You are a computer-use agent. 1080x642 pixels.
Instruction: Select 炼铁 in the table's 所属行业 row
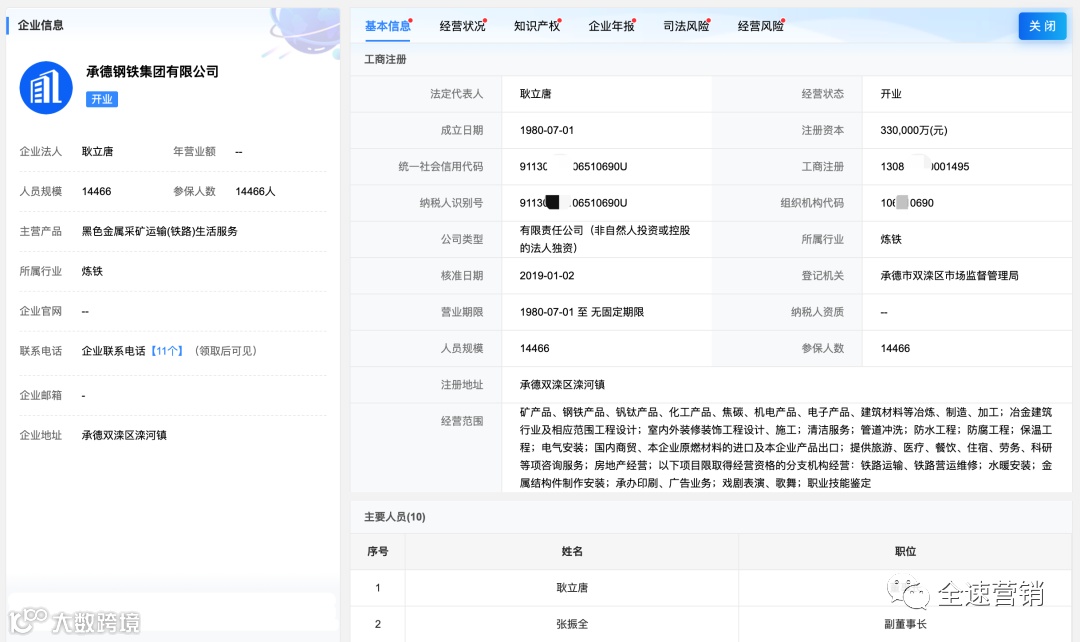[x=891, y=239]
